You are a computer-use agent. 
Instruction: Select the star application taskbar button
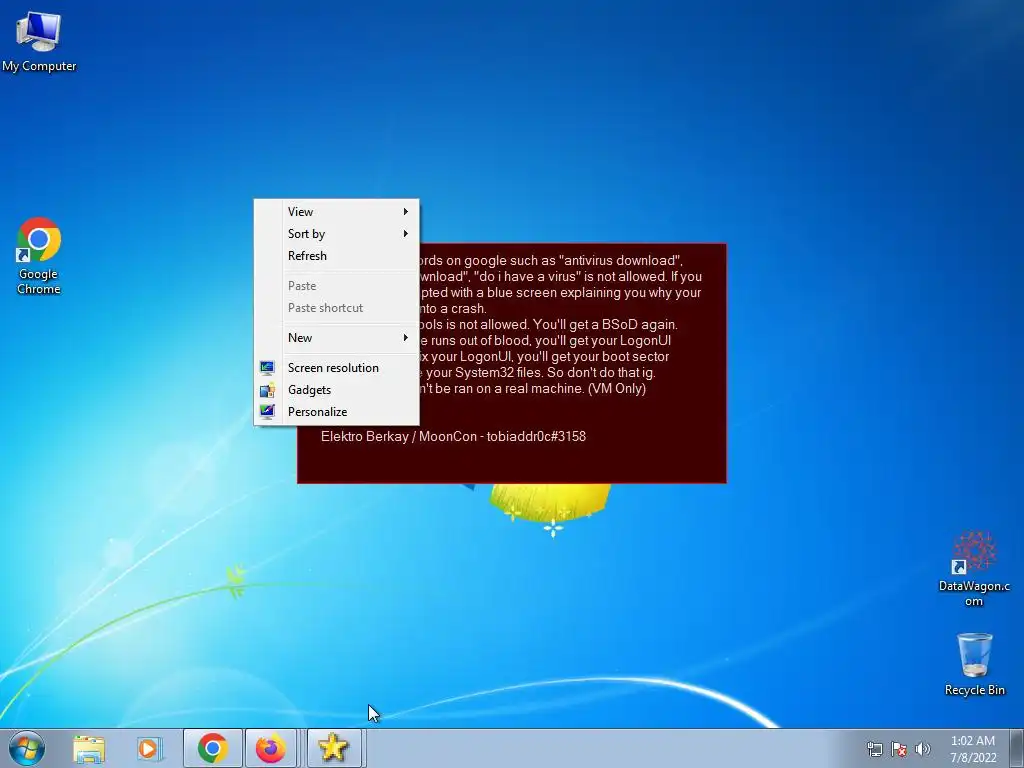[x=334, y=748]
